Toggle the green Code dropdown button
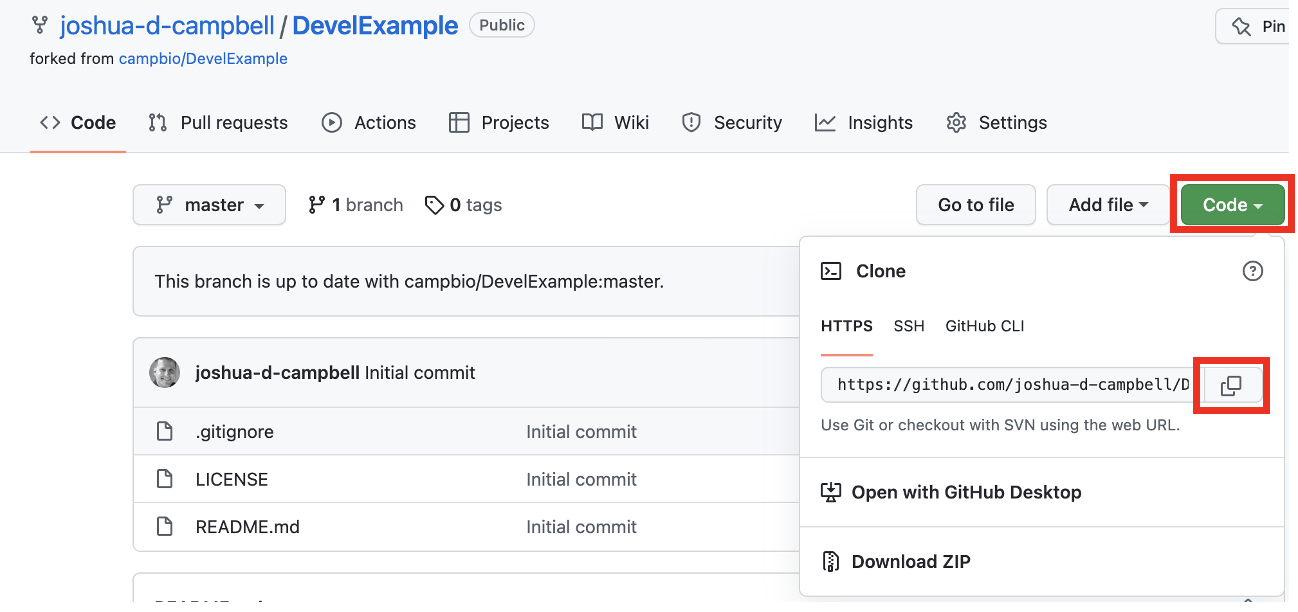 tap(1232, 205)
